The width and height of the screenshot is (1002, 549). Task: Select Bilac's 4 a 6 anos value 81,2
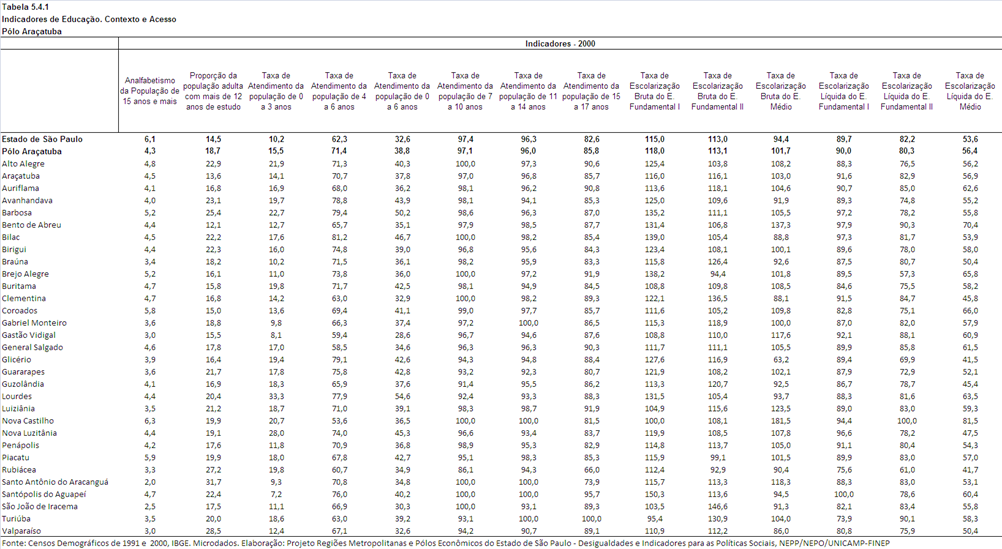pyautogui.click(x=339, y=237)
